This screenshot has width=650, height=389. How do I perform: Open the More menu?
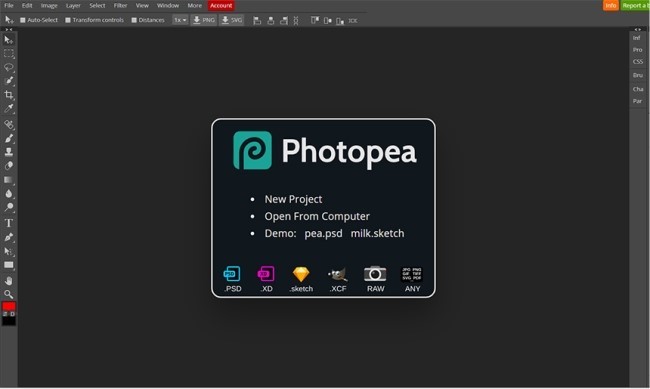pos(194,5)
